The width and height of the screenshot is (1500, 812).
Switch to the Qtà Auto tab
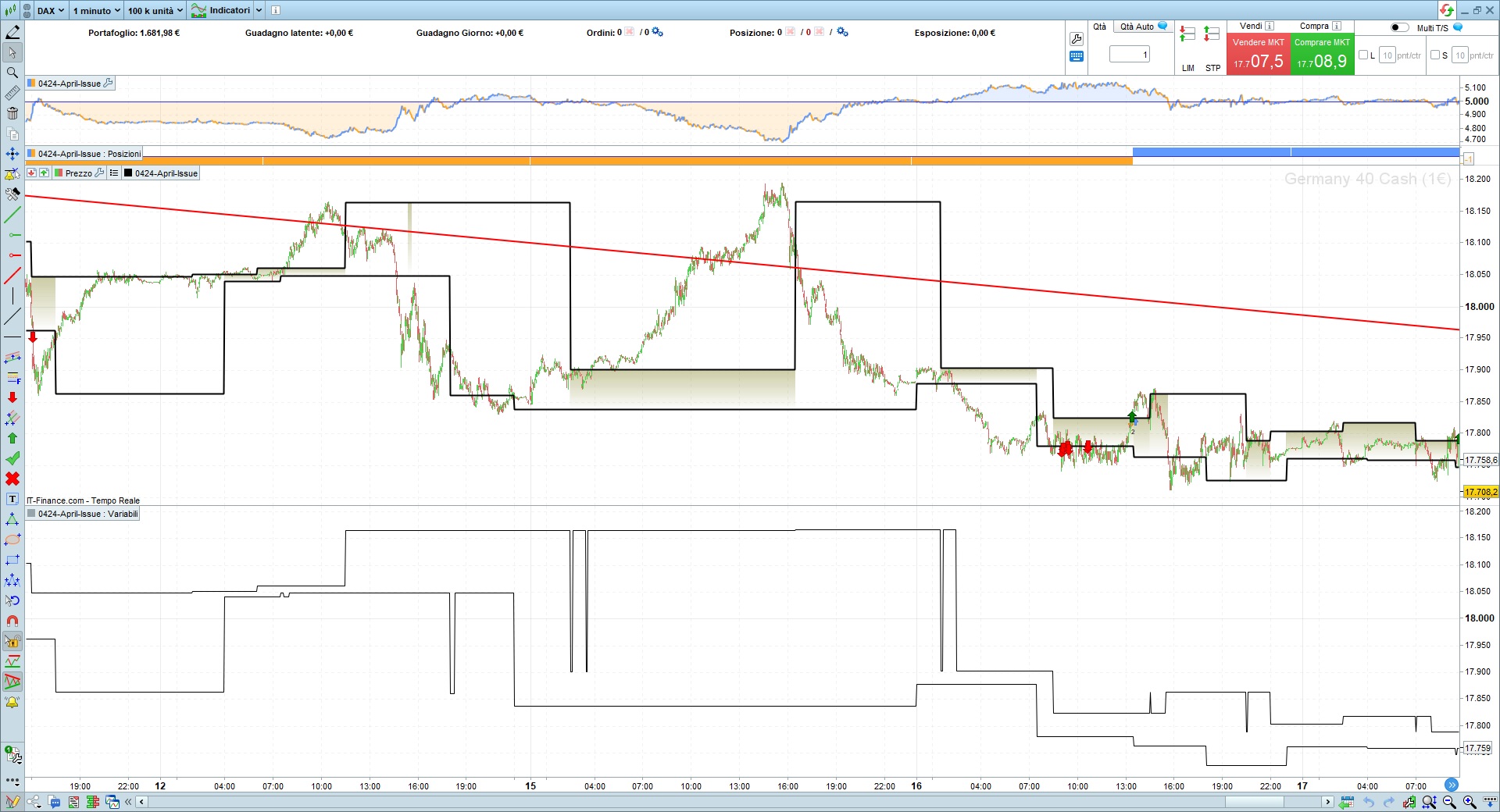[1144, 27]
